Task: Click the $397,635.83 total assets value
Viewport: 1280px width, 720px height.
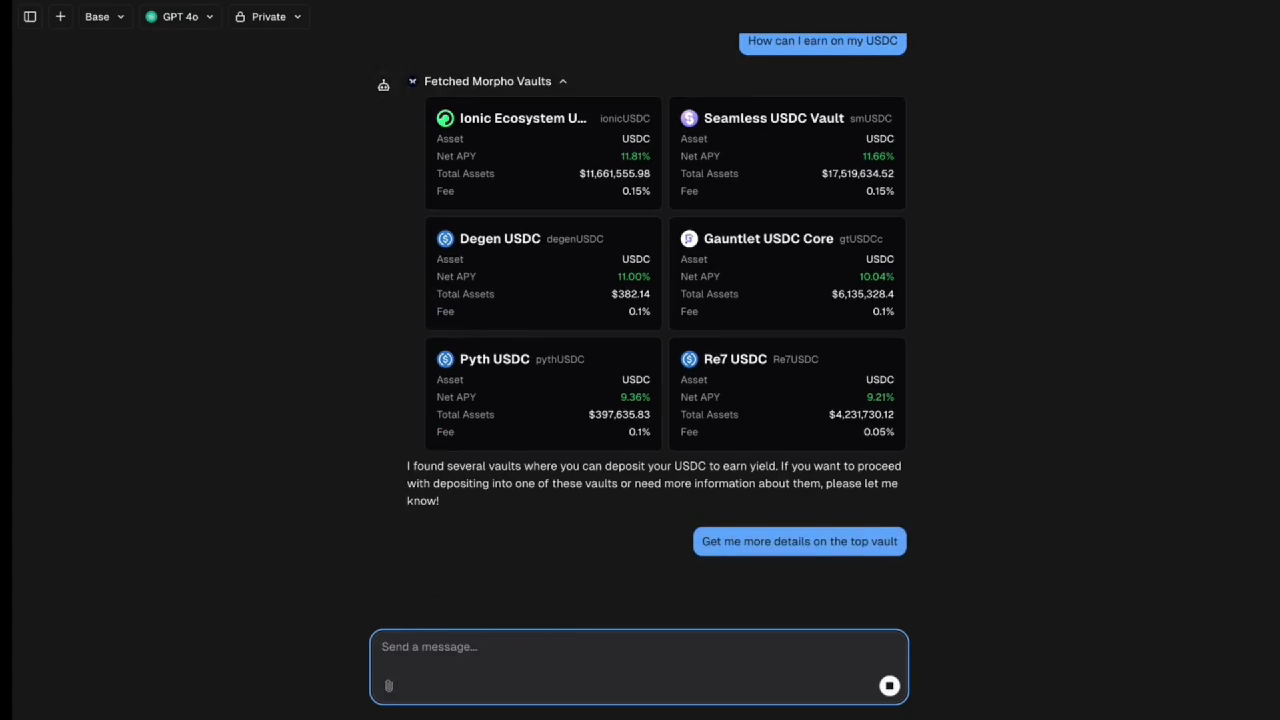Action: coord(619,414)
